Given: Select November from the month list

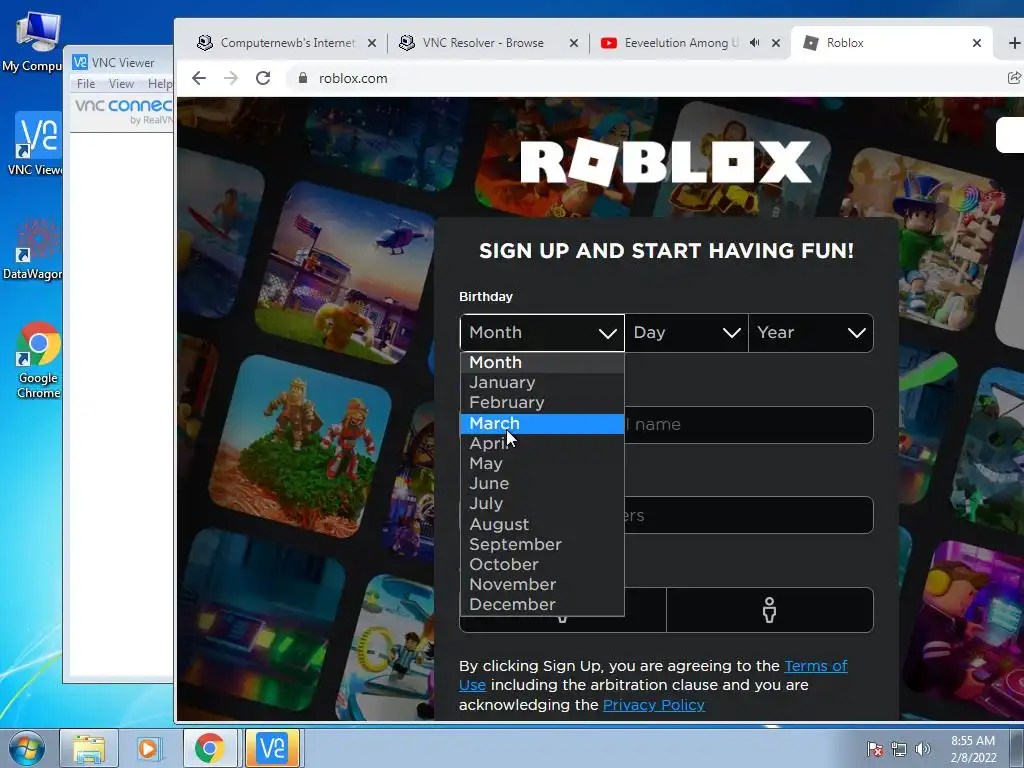Looking at the screenshot, I should (x=542, y=585).
